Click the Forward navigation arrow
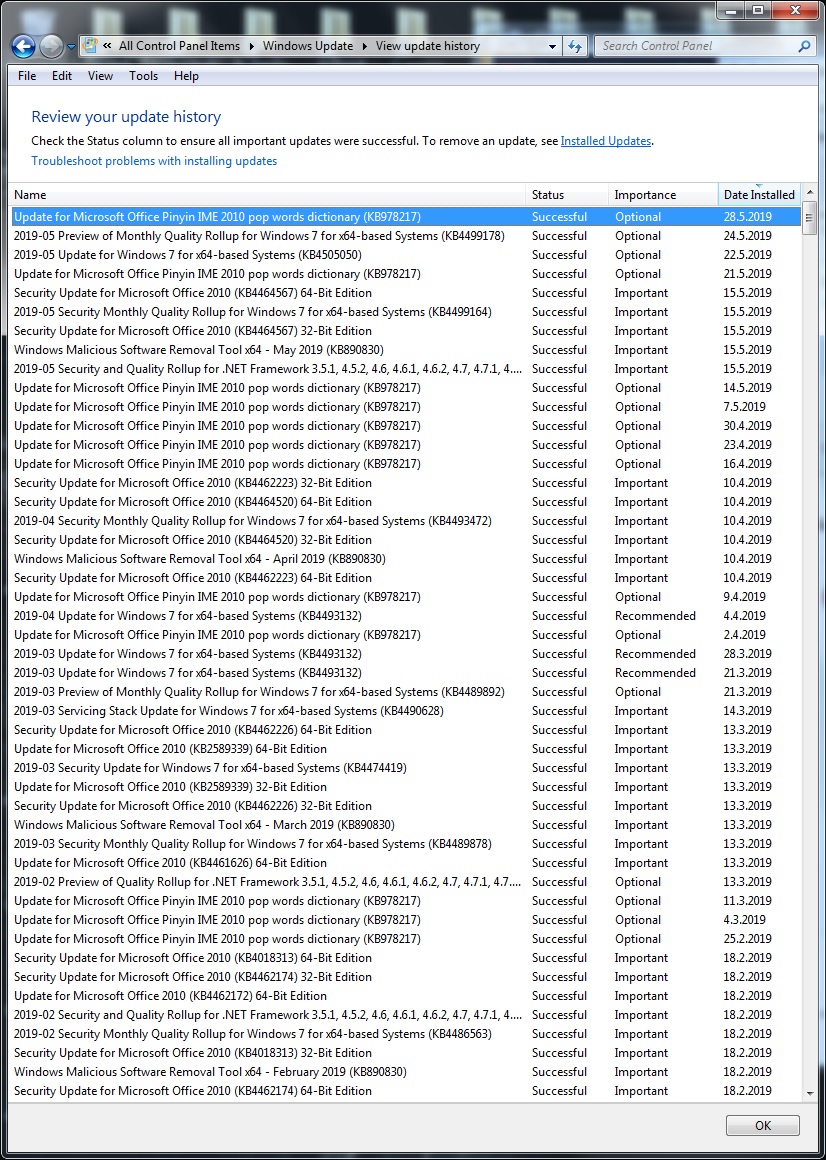The image size is (826, 1160). click(x=51, y=47)
